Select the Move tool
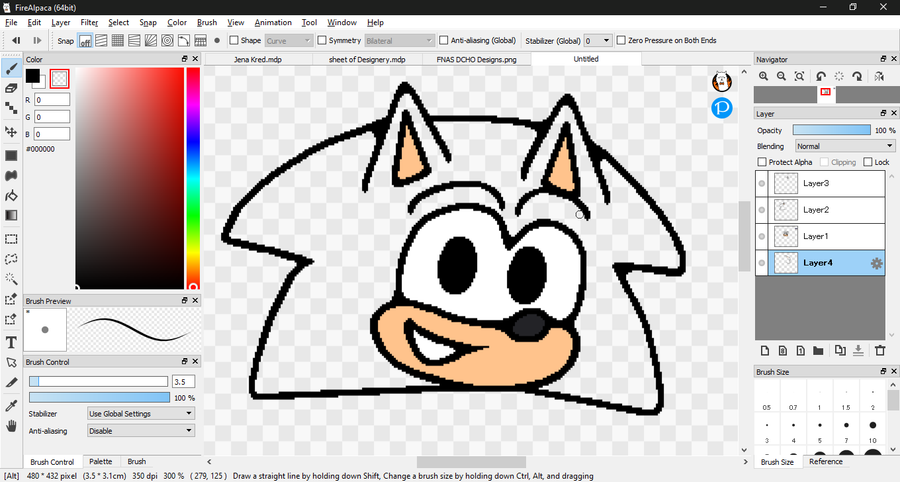The image size is (900, 482). [x=11, y=131]
